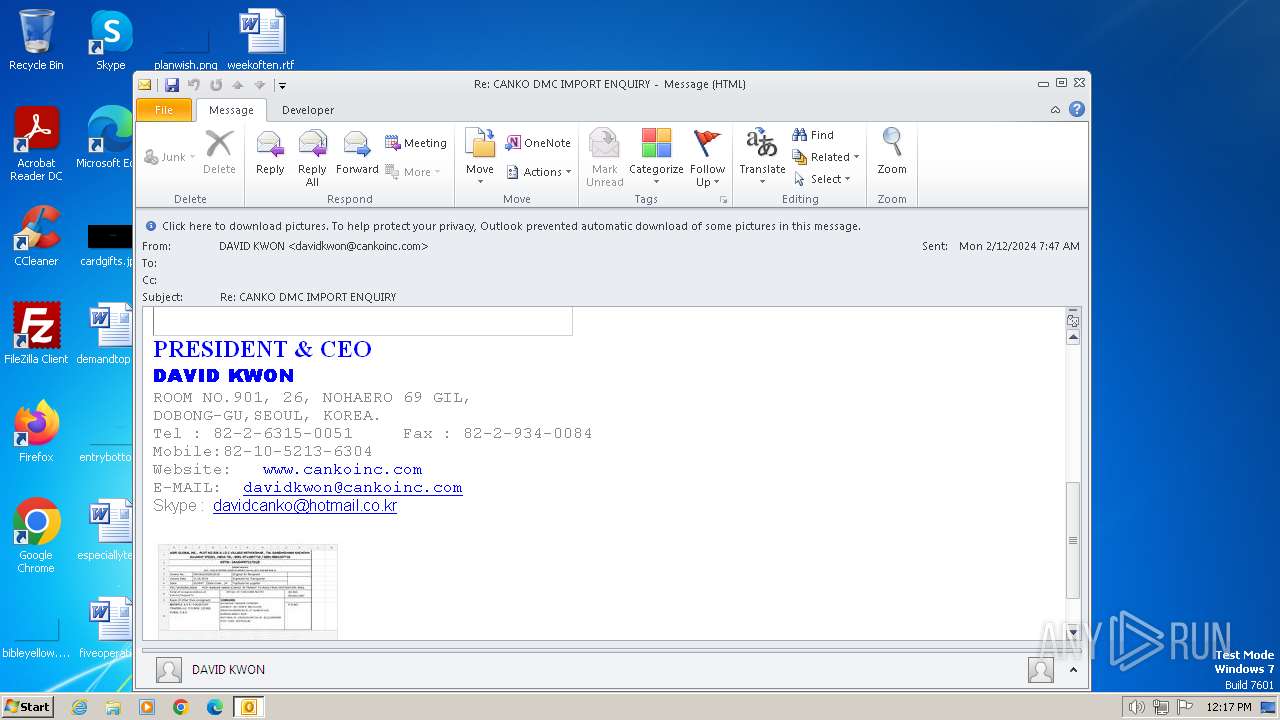Open the Junk options dropdown
This screenshot has height=720, width=1280.
[x=171, y=157]
